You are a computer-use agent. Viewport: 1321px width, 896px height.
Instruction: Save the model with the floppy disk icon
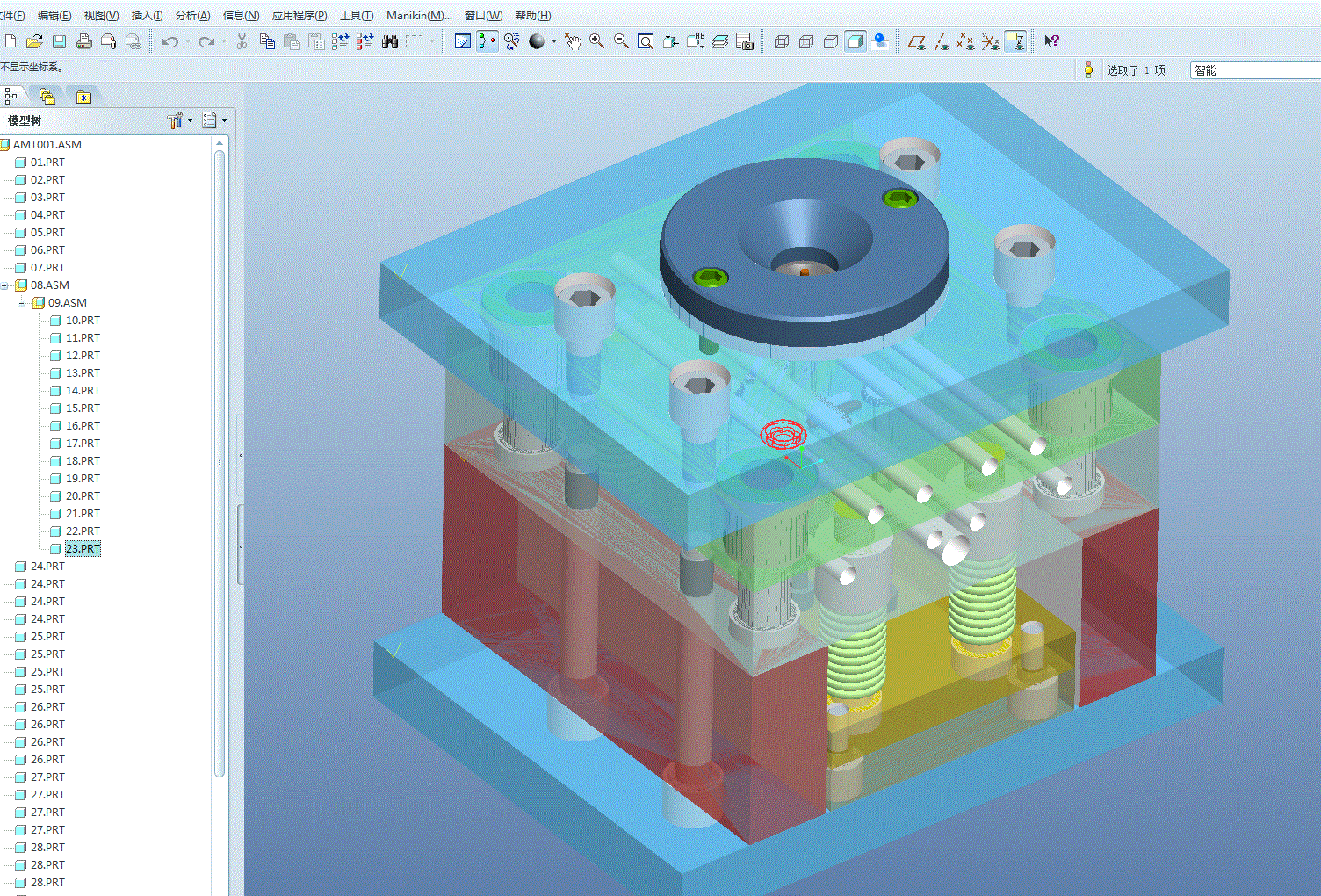tap(59, 41)
